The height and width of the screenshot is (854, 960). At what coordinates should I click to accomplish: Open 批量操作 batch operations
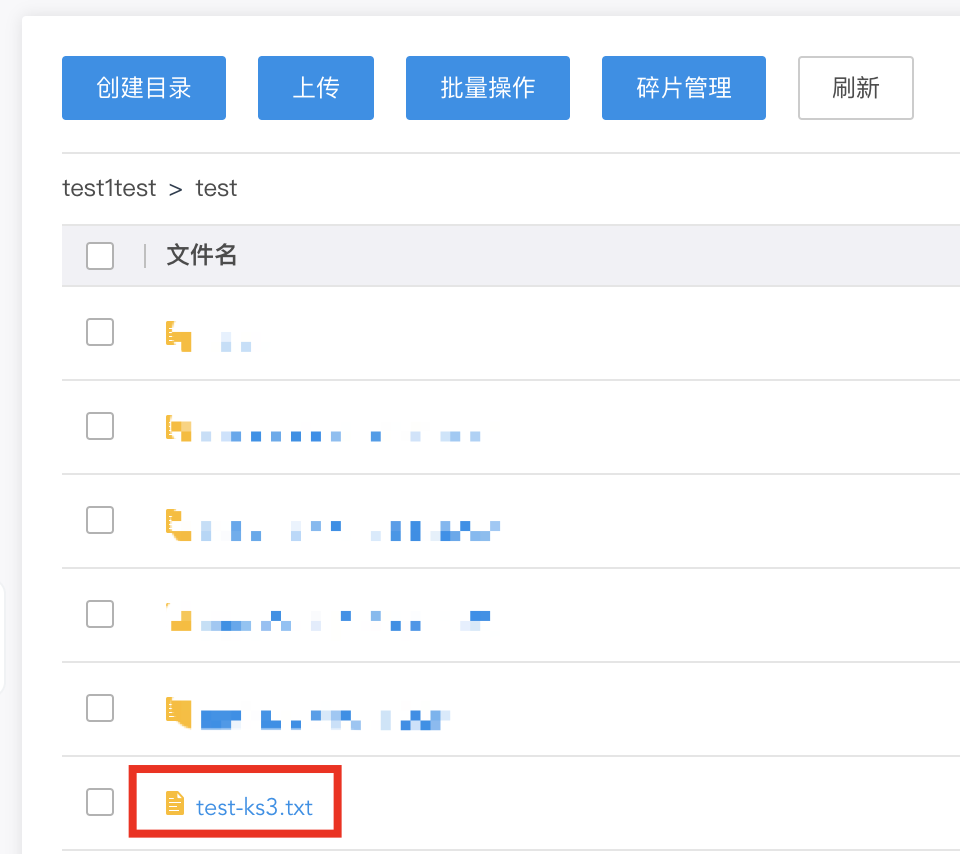488,88
